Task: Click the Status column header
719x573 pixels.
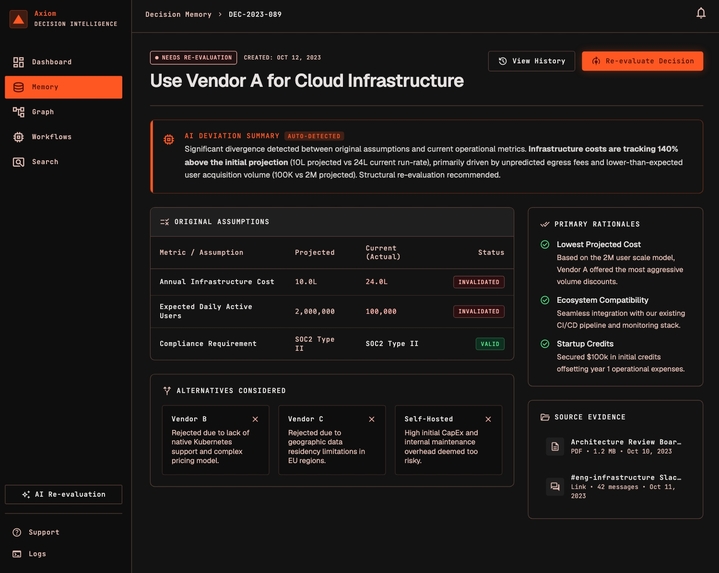Action: click(491, 253)
